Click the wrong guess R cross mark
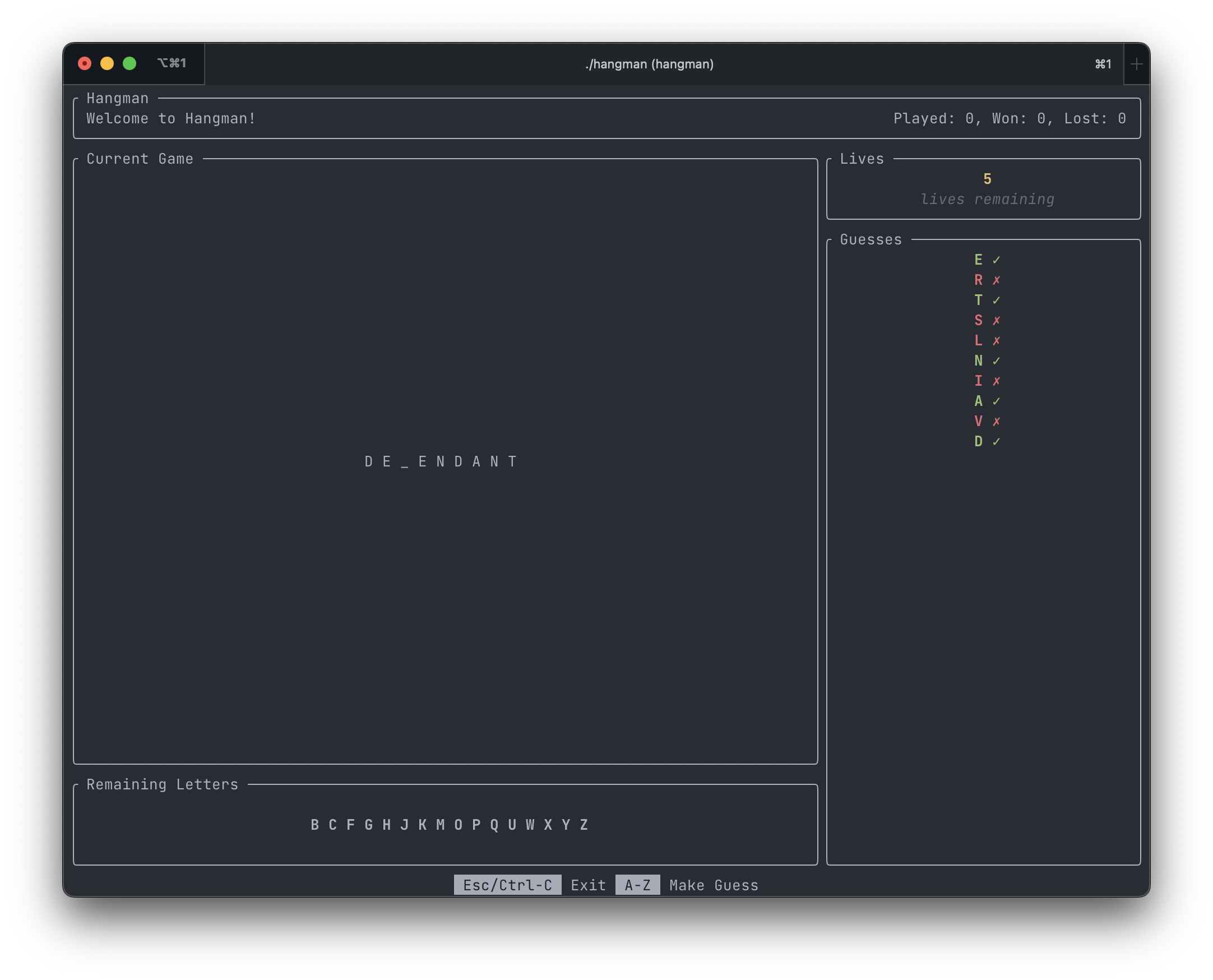 tap(997, 280)
